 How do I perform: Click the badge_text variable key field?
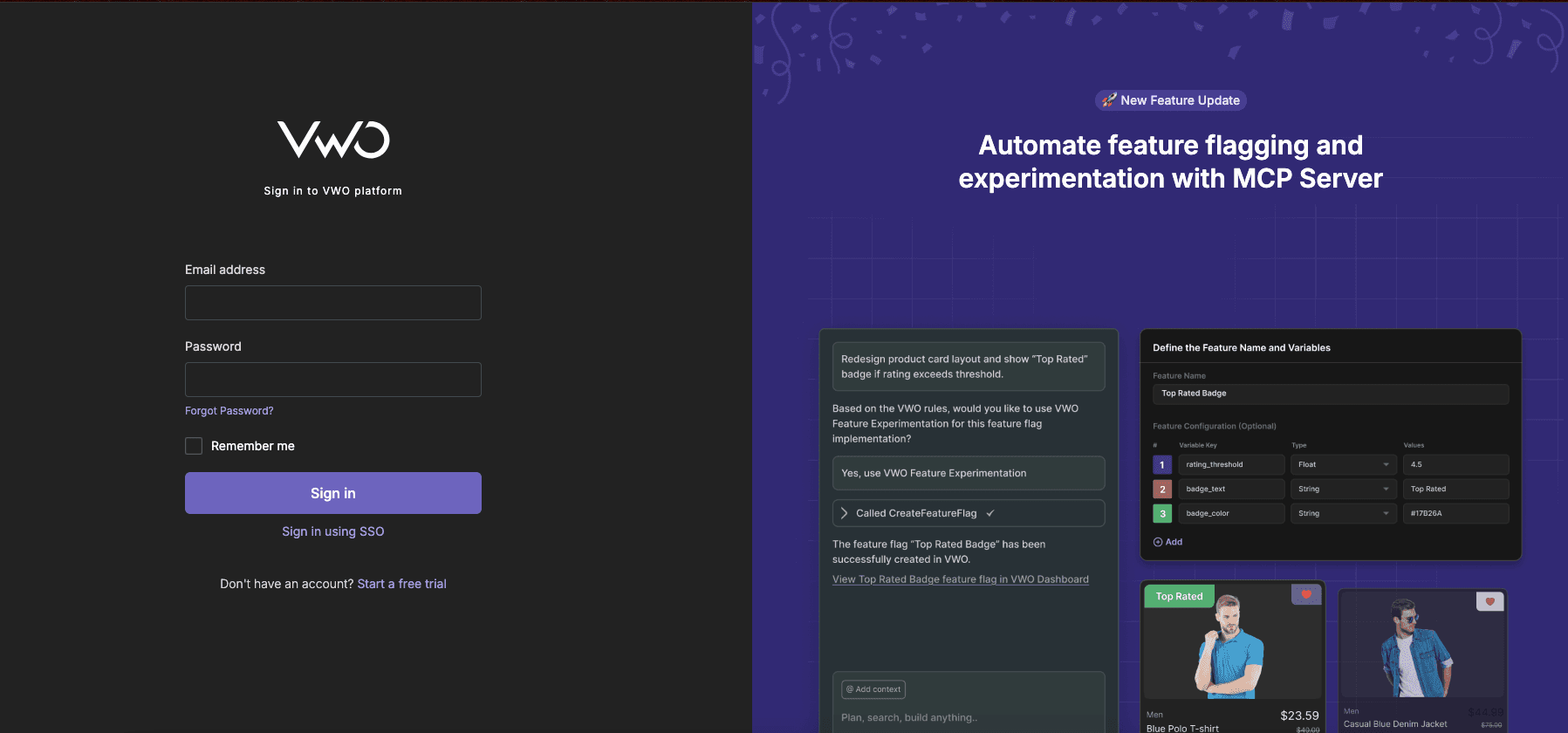[1231, 489]
